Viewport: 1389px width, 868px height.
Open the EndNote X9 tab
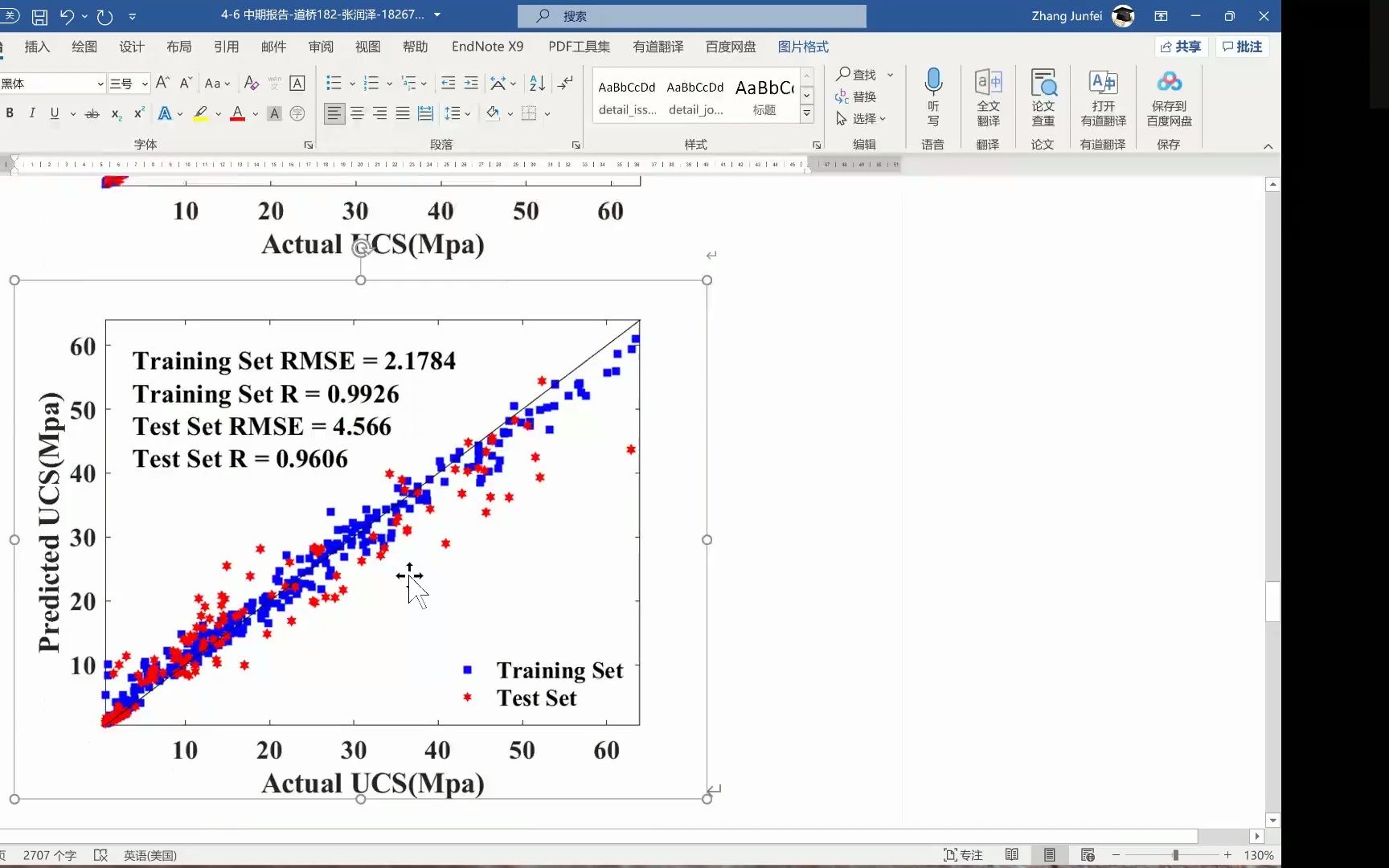pyautogui.click(x=487, y=47)
